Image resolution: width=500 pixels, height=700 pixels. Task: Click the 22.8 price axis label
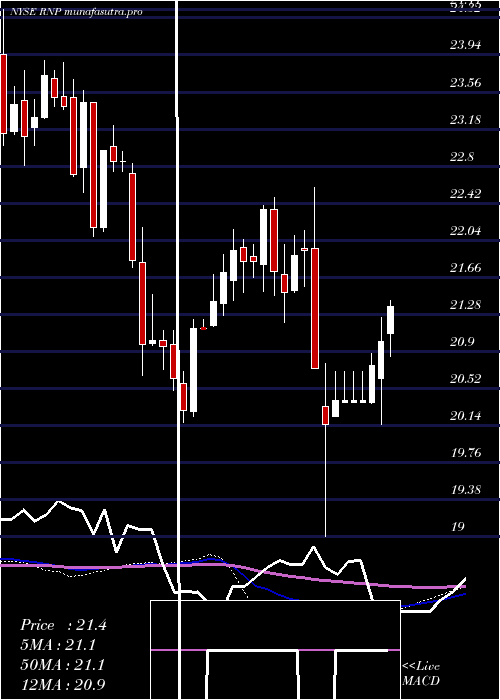coord(462,156)
